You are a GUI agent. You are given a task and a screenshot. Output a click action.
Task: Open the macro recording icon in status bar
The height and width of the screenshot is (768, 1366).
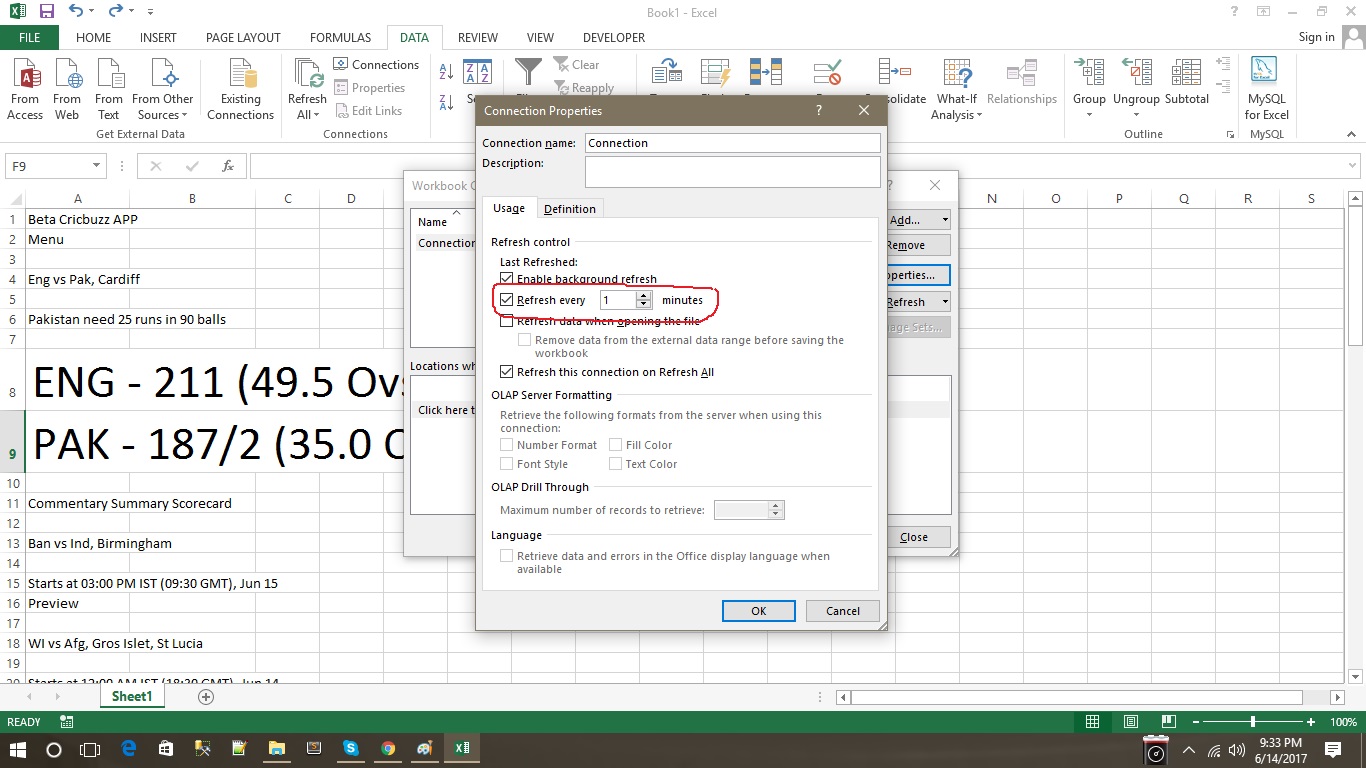pyautogui.click(x=67, y=722)
